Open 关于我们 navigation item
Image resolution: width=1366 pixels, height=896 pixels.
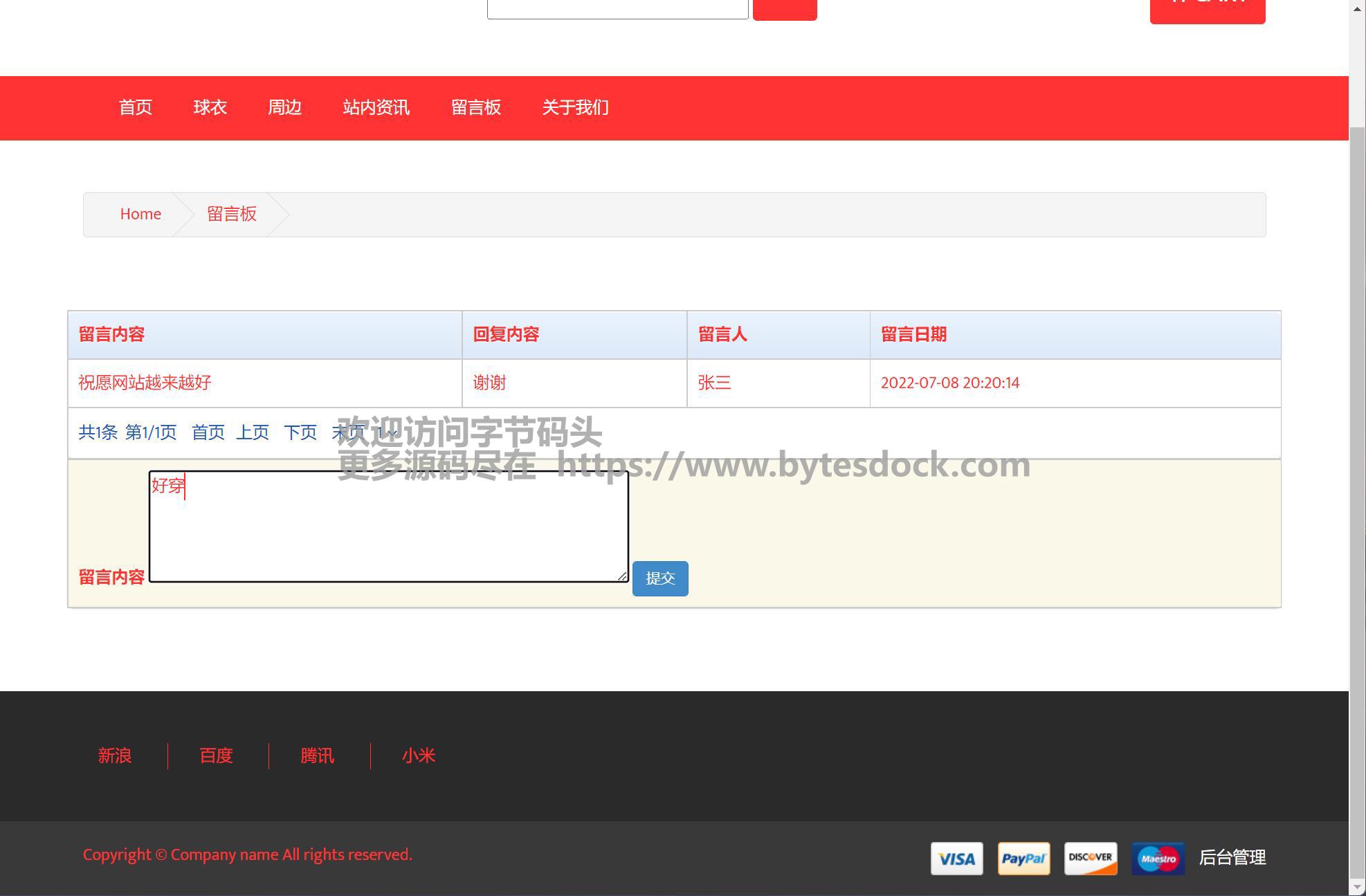tap(575, 108)
